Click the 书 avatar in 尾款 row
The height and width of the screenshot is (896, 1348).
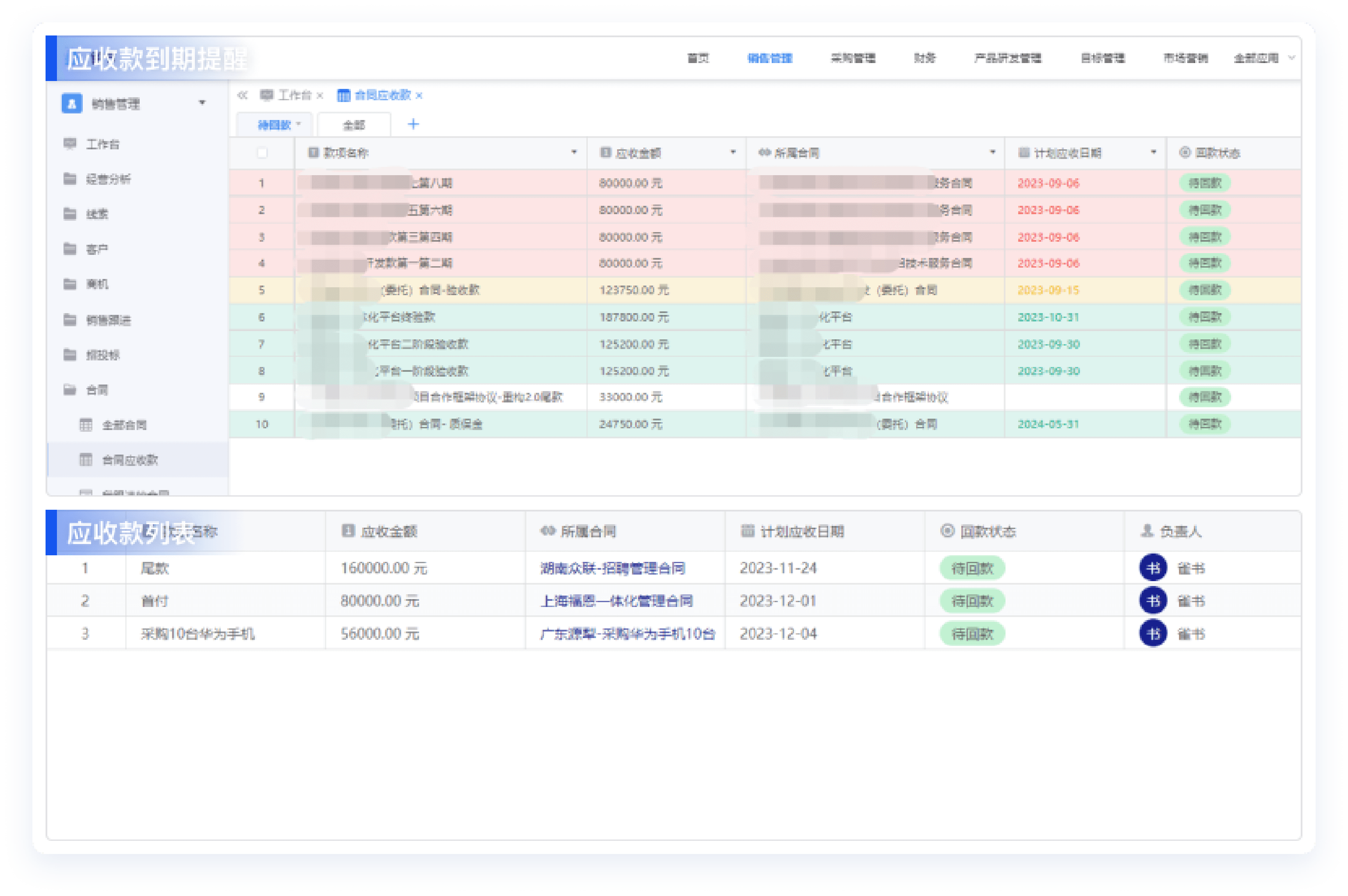[x=1153, y=568]
